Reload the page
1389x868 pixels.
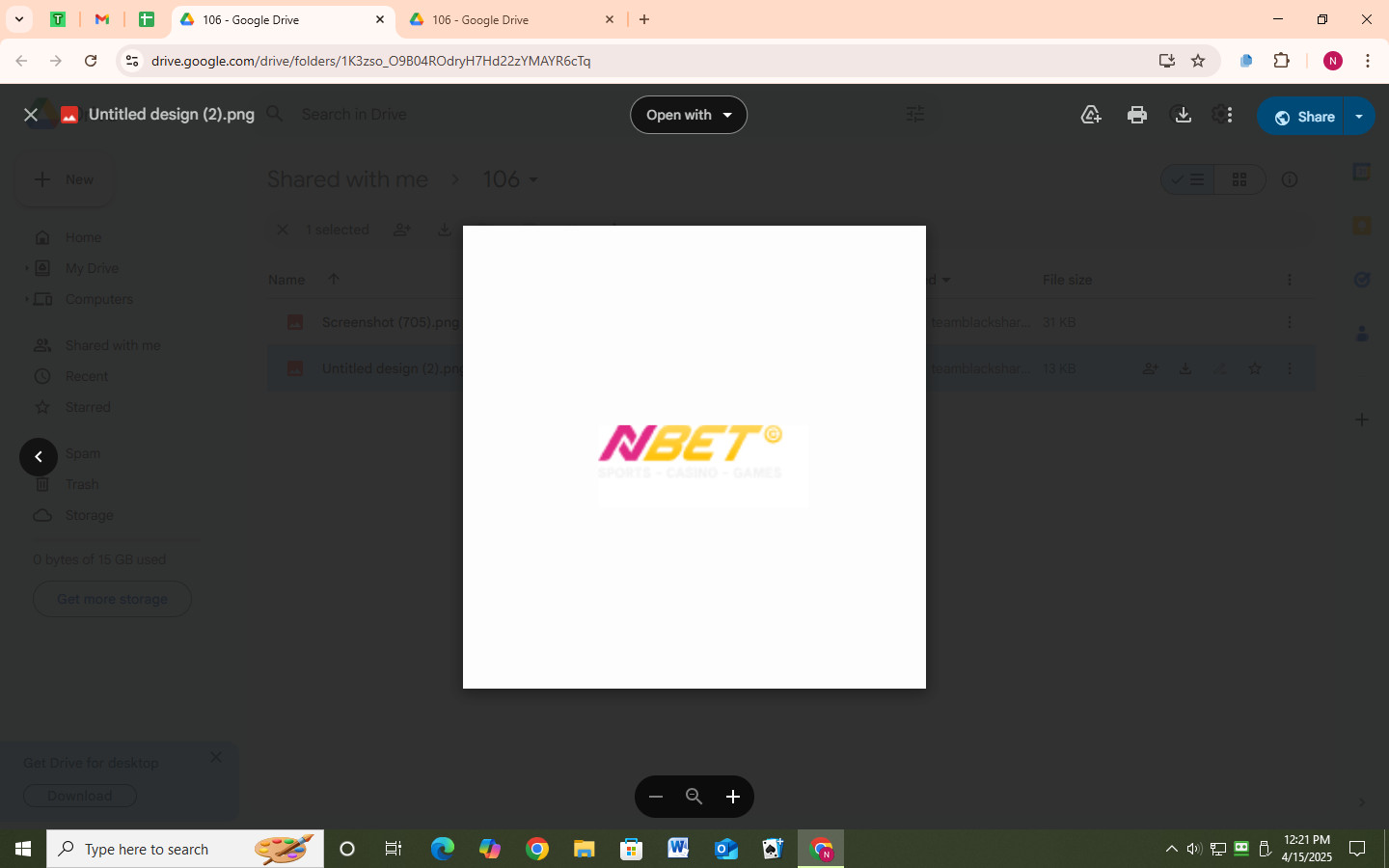click(91, 61)
